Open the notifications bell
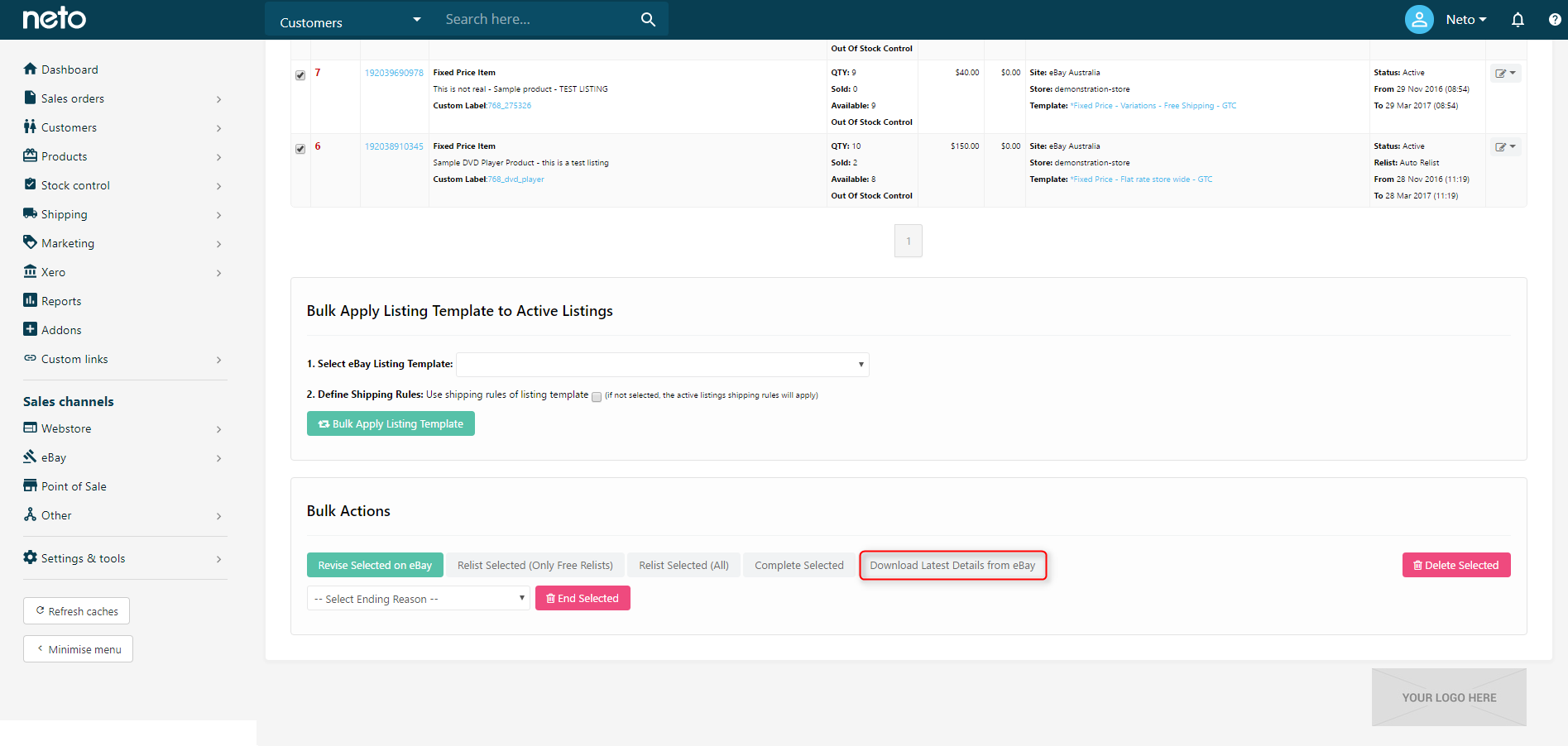This screenshot has width=1568, height=746. [1518, 19]
